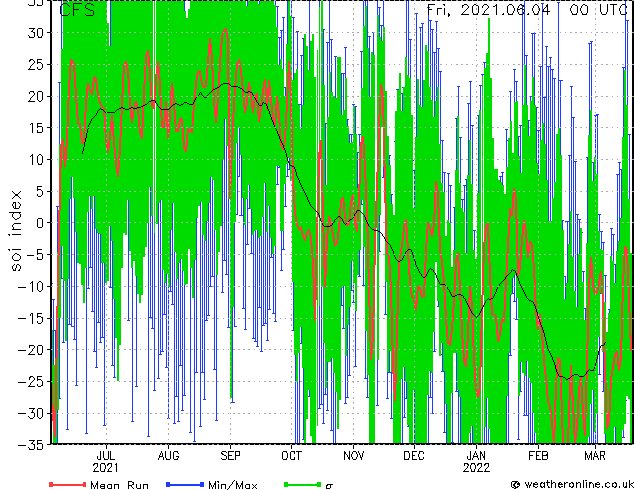Click the JUL 2021 x-axis label
The width and height of the screenshot is (634, 490).
(106, 462)
